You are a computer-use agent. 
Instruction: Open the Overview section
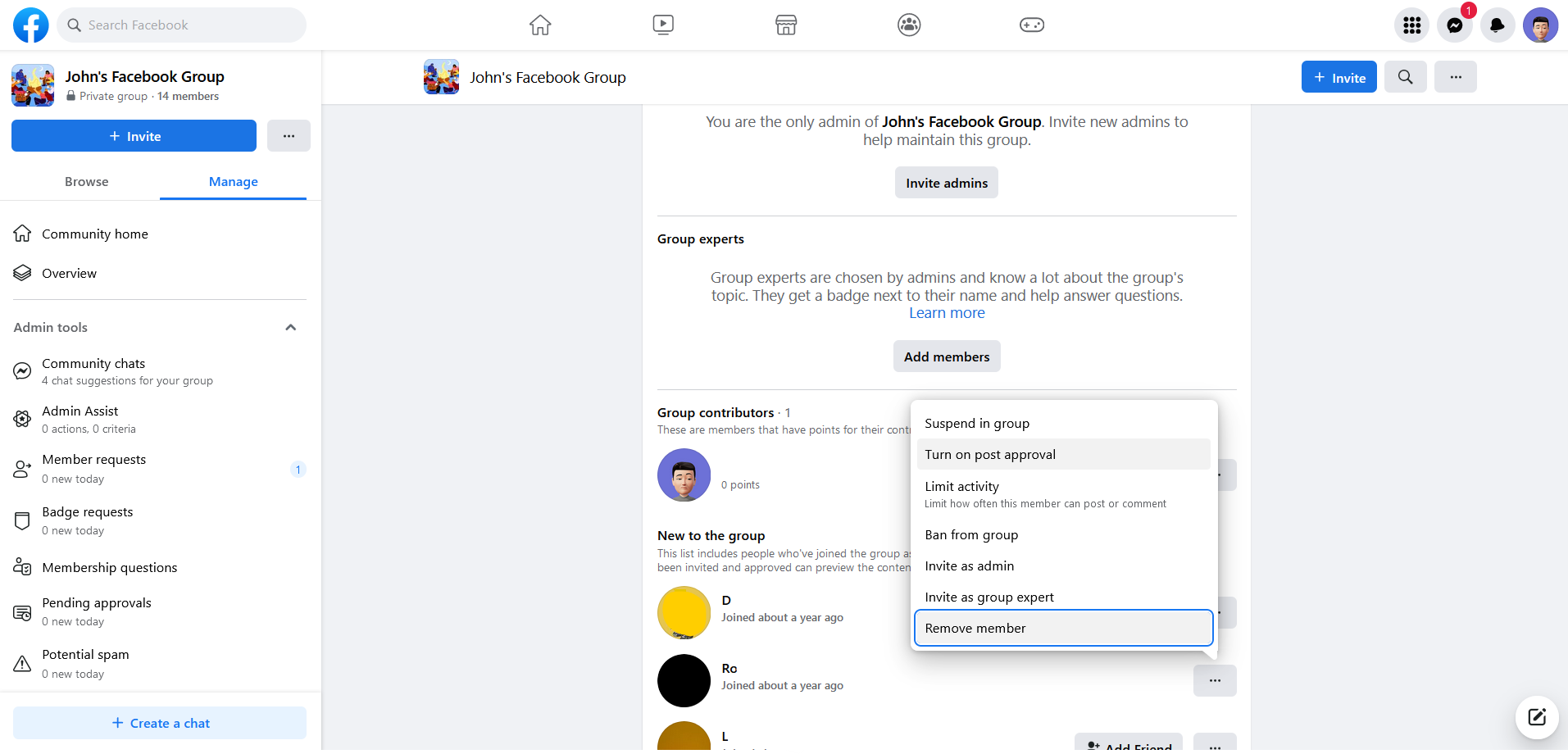click(x=160, y=273)
